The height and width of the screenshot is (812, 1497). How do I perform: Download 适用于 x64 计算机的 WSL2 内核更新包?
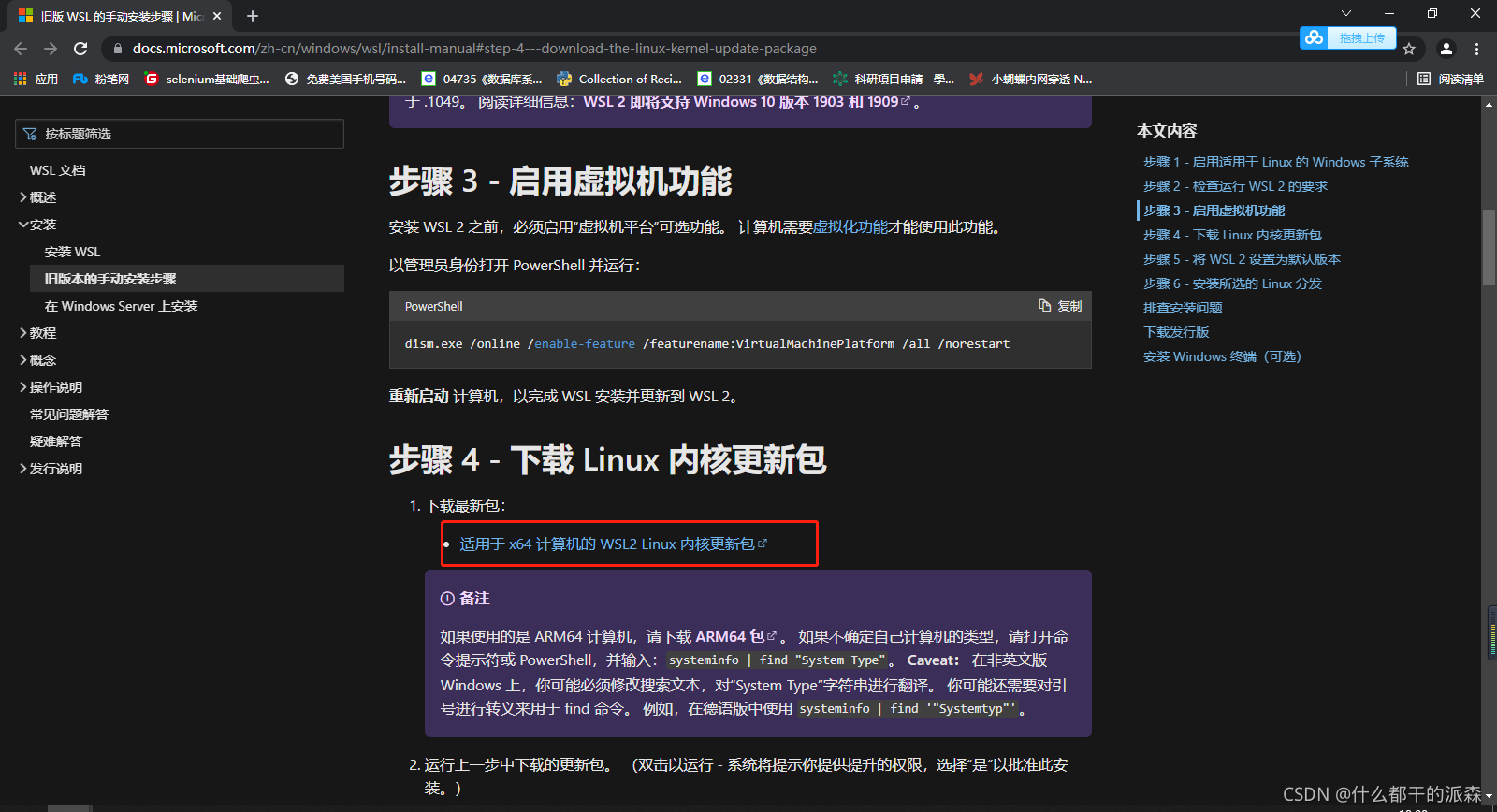pyautogui.click(x=613, y=544)
